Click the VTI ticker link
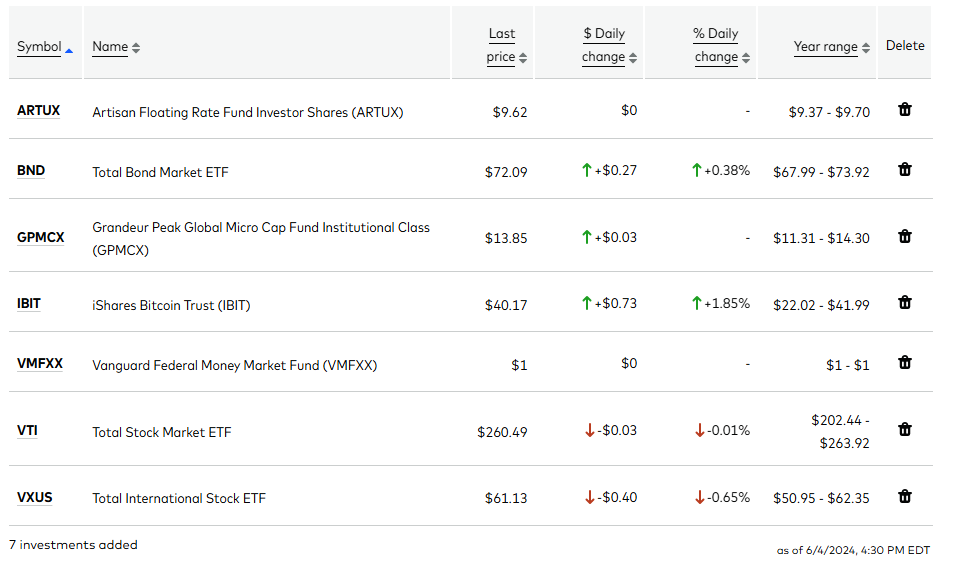This screenshot has width=955, height=568. (27, 431)
